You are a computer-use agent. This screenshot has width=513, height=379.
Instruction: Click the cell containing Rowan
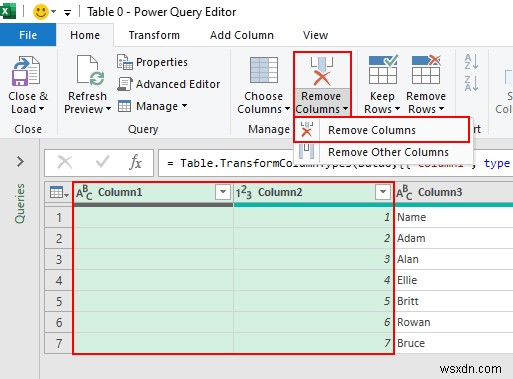click(x=454, y=322)
